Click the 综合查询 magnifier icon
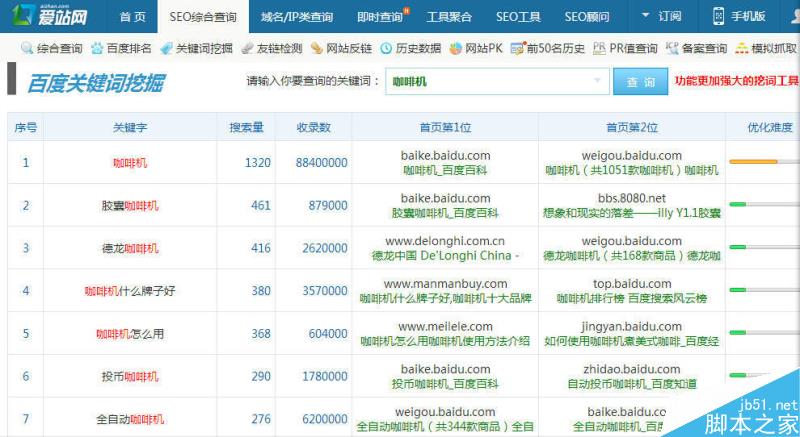Screen dimensions: 800x437 (x=11, y=48)
